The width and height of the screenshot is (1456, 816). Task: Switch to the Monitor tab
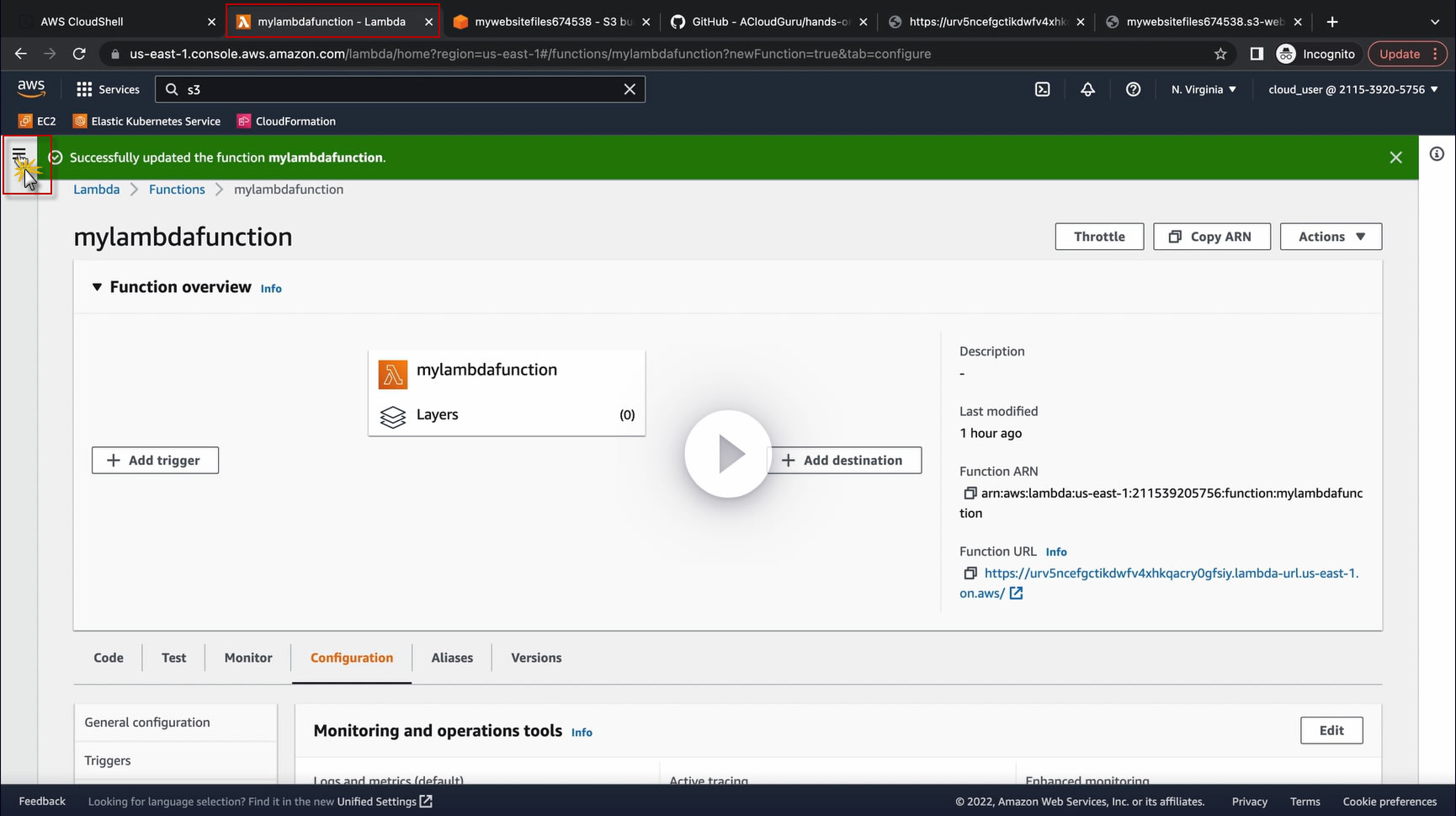pyautogui.click(x=248, y=658)
